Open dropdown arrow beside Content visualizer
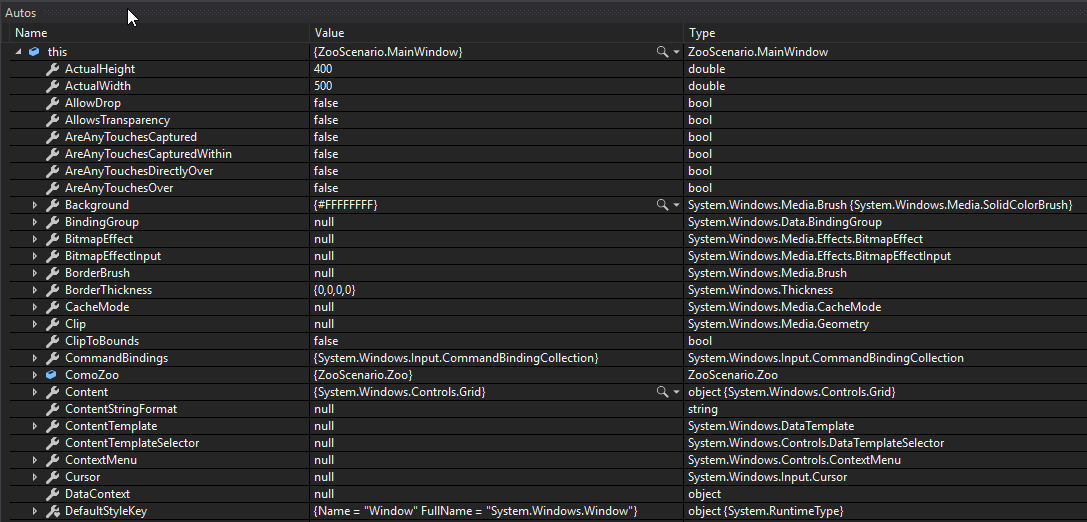 [676, 392]
